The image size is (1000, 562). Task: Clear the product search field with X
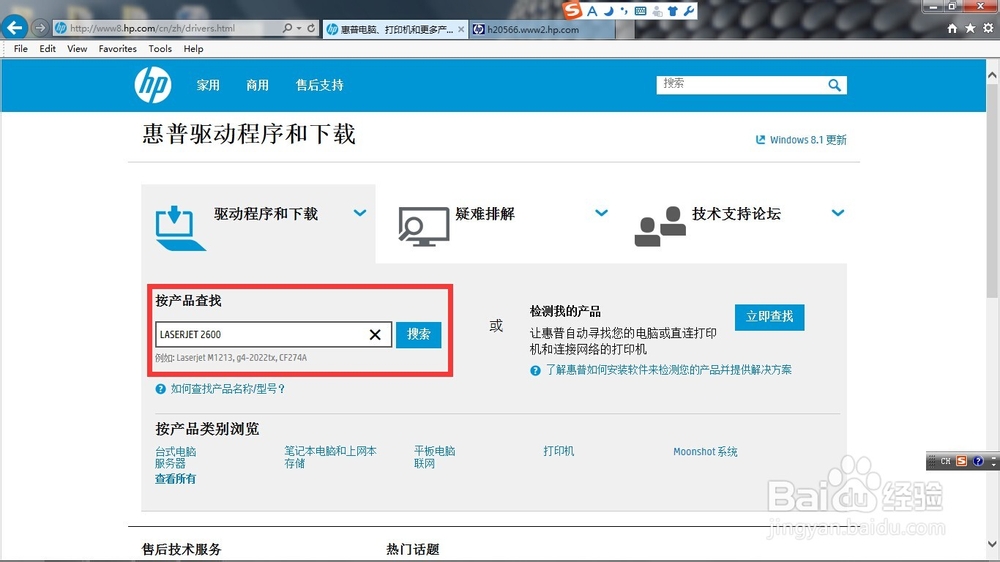(375, 334)
